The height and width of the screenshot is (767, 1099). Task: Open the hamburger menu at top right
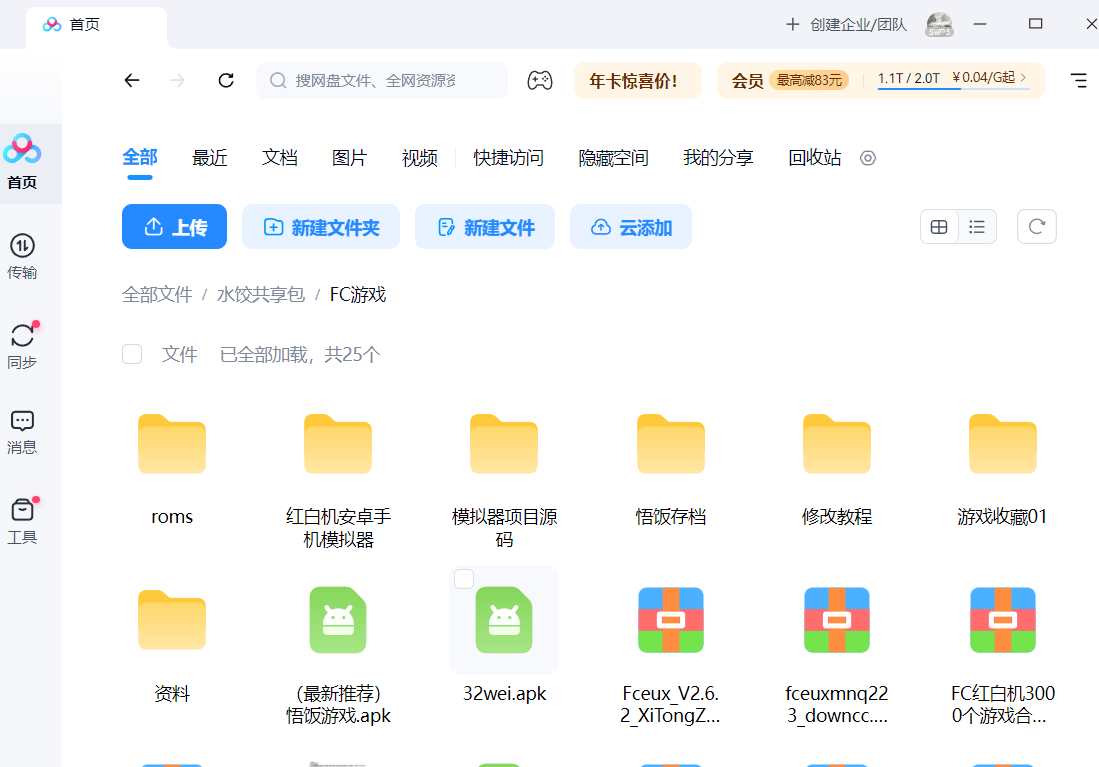(1079, 81)
